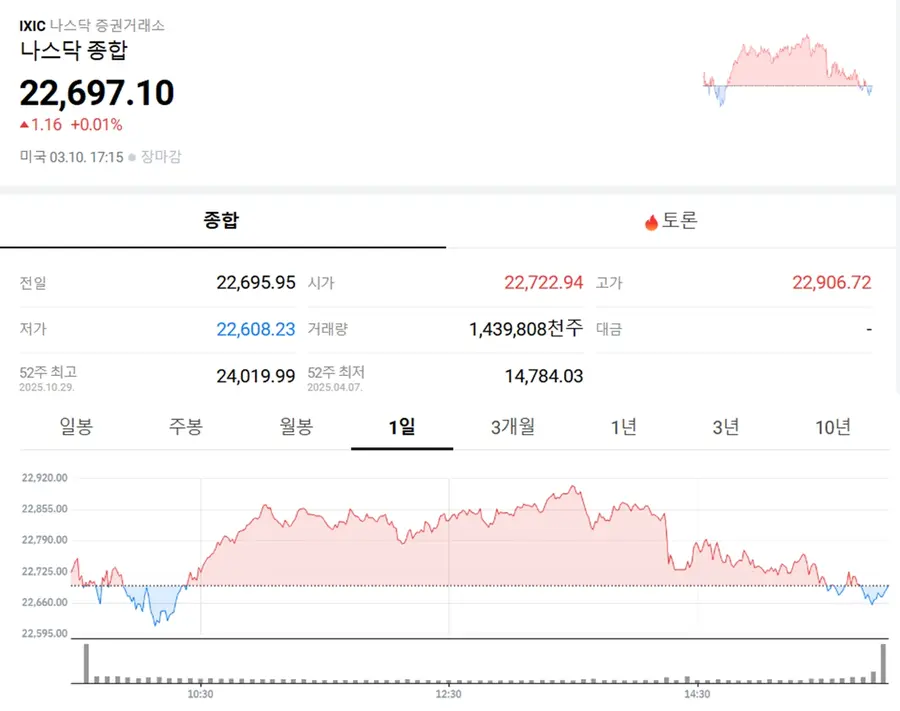Show the 3개월 three-month chart
Screen dimensions: 900x711
pyautogui.click(x=513, y=427)
